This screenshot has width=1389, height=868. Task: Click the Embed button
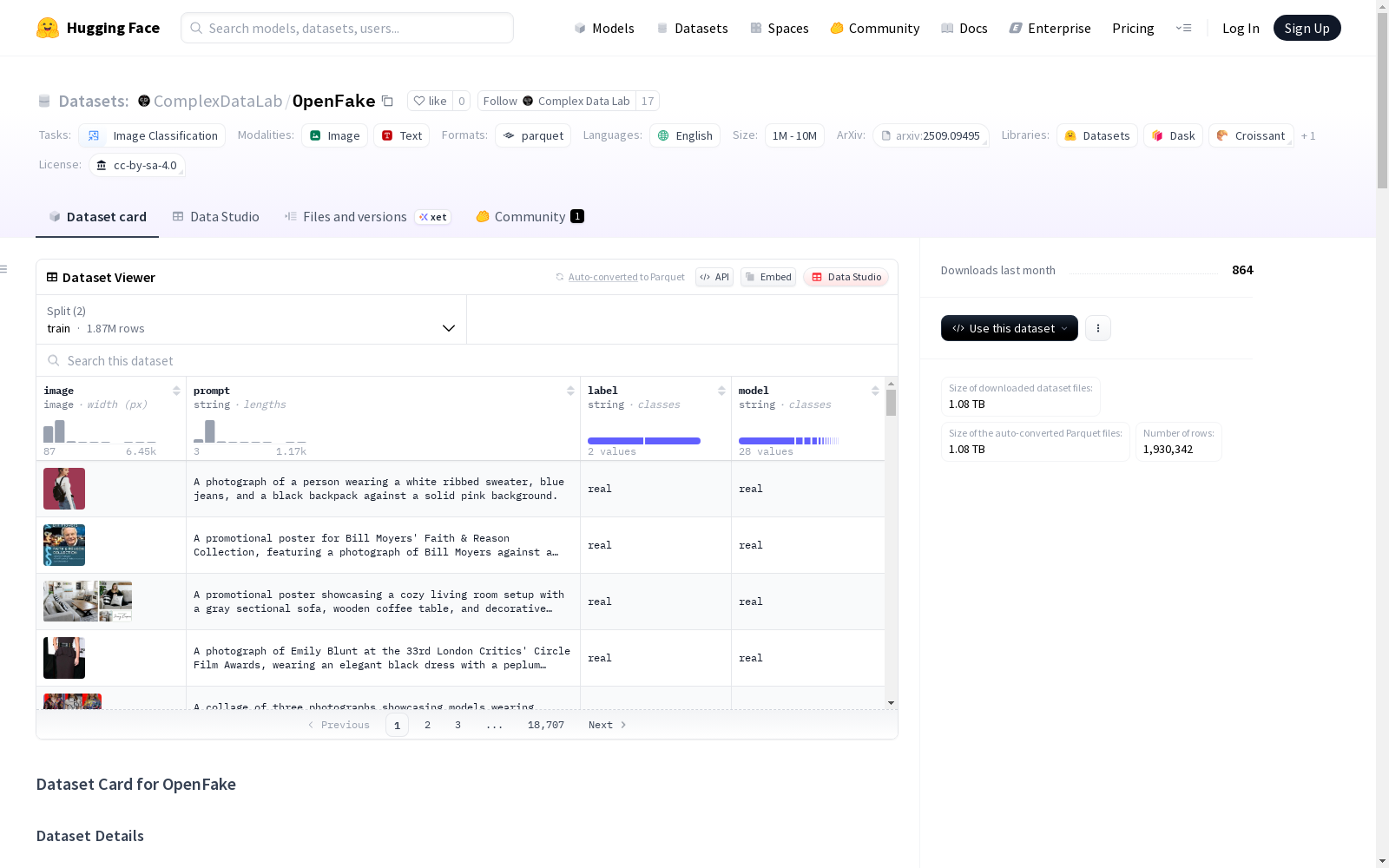(x=768, y=277)
